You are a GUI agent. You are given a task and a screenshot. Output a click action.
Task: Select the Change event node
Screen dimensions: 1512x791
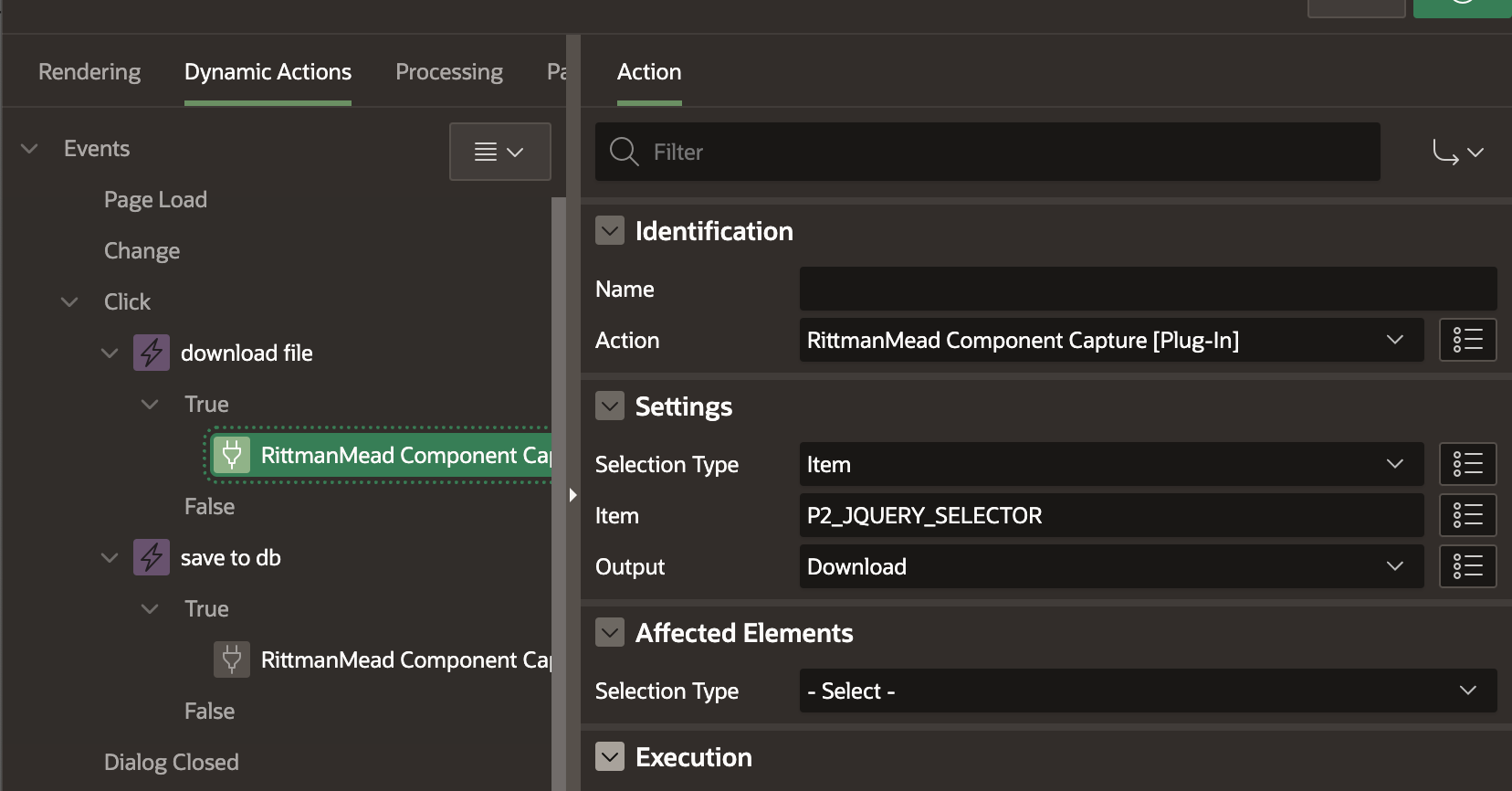point(142,250)
